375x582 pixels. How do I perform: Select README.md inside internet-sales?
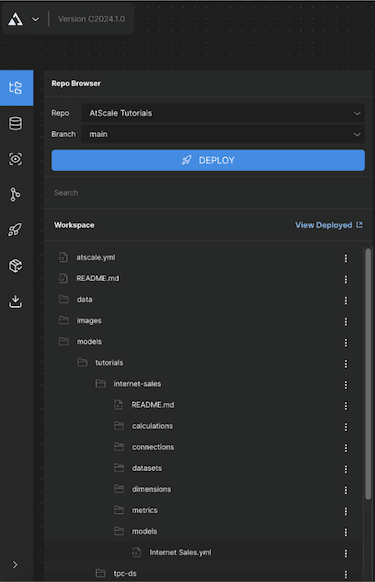(153, 405)
